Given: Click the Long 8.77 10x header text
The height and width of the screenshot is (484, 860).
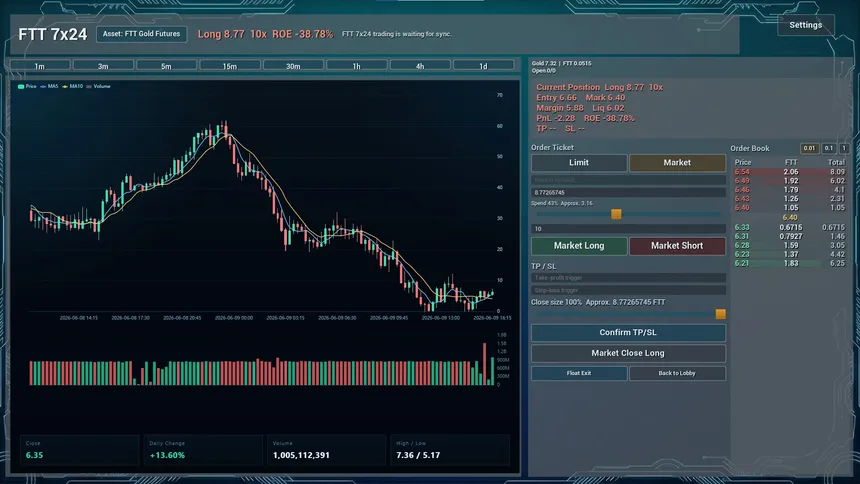Looking at the screenshot, I should click(x=232, y=34).
